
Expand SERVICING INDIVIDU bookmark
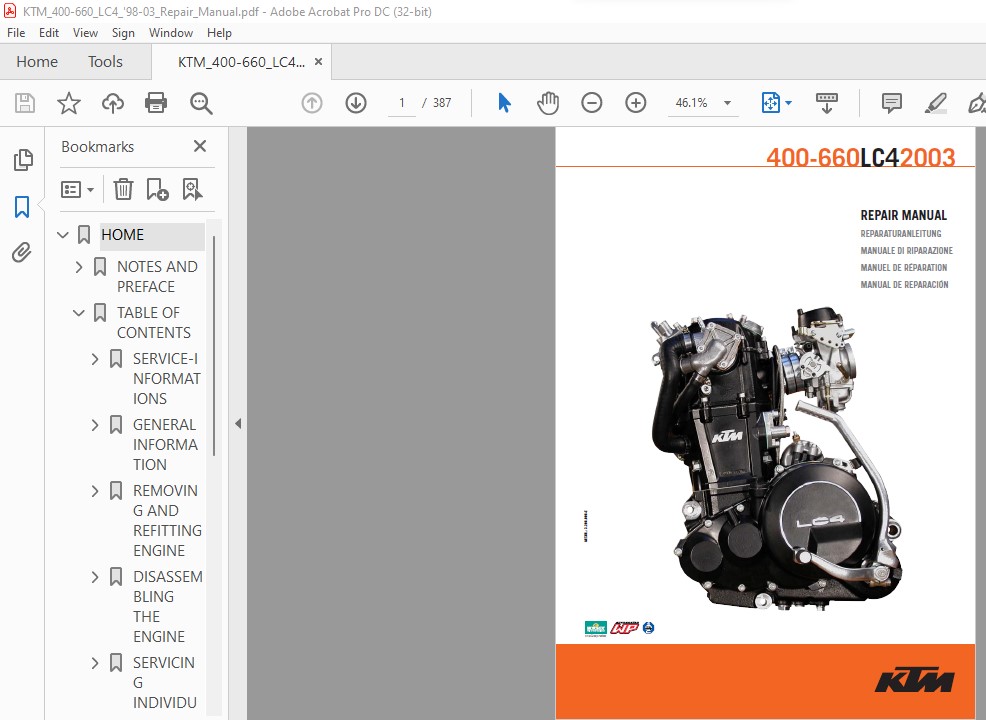(95, 663)
